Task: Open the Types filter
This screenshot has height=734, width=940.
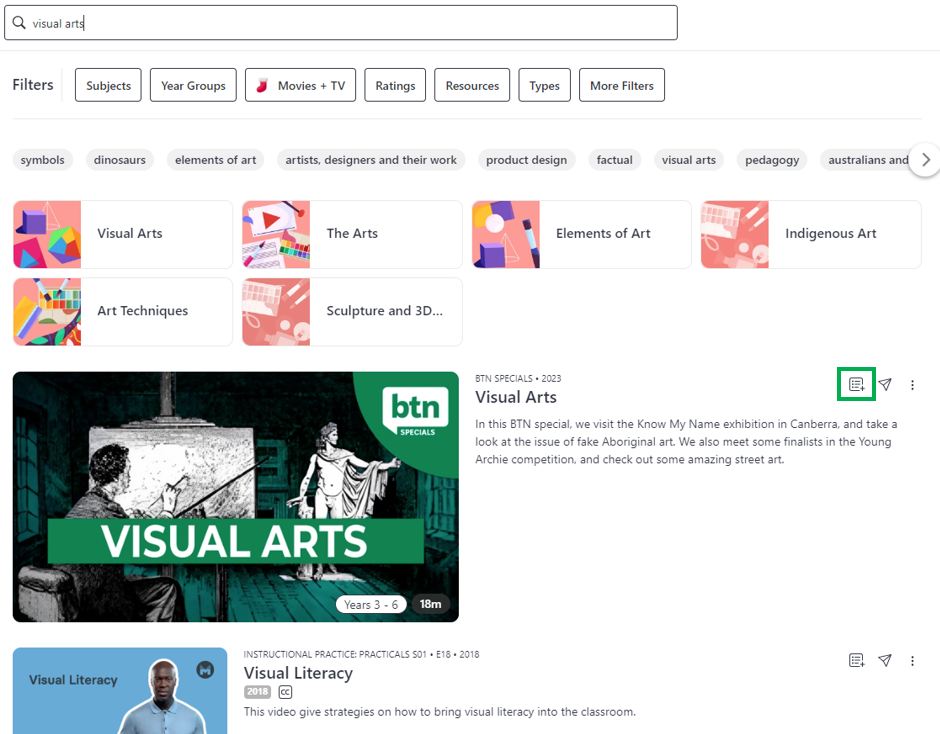Action: (x=544, y=85)
